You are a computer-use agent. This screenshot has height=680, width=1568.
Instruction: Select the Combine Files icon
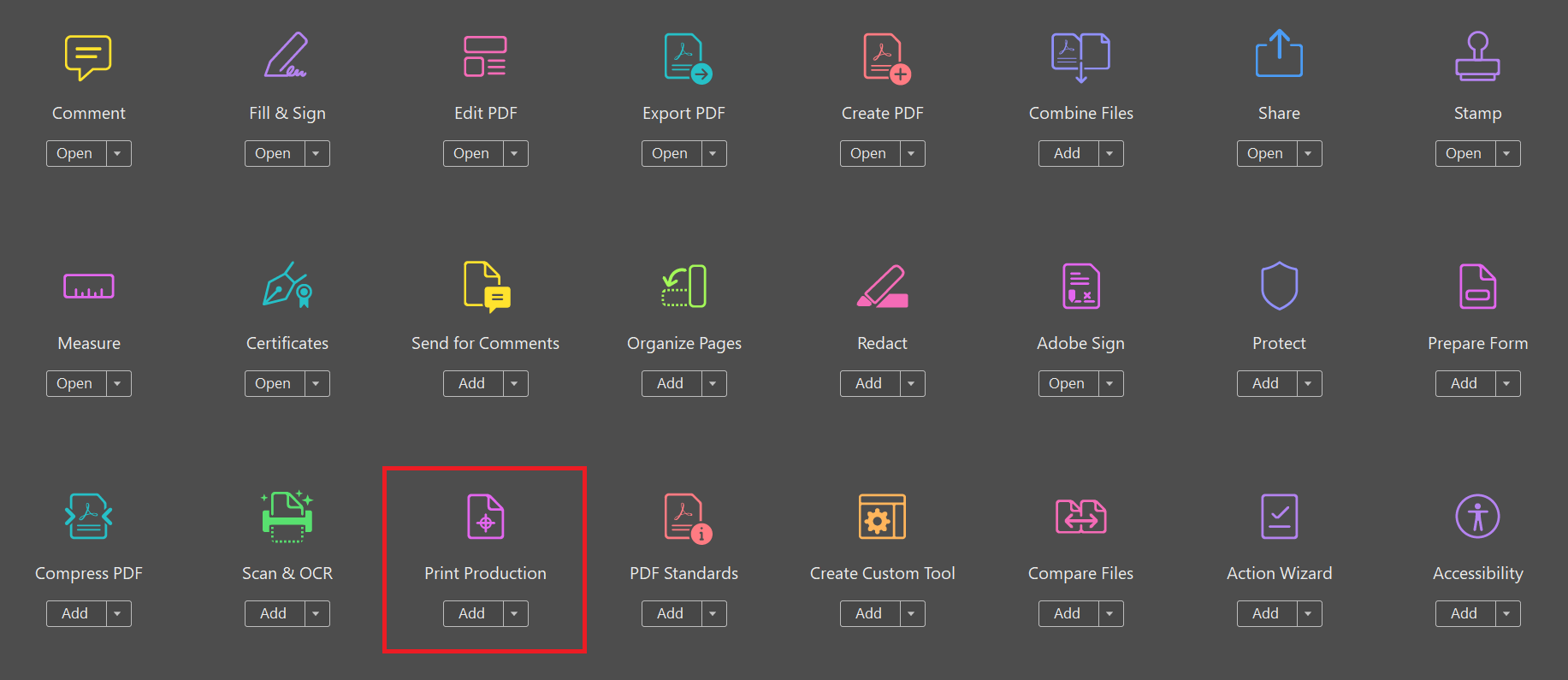1080,57
